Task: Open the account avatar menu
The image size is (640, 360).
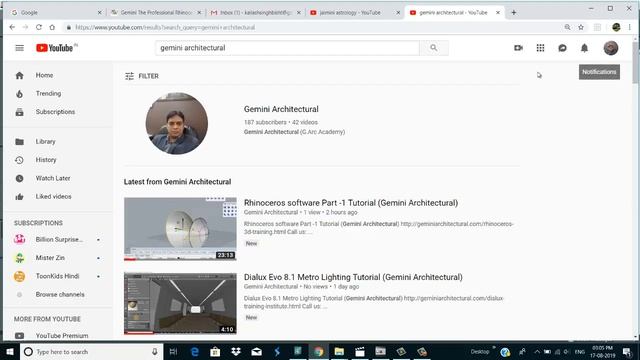Action: 611,48
